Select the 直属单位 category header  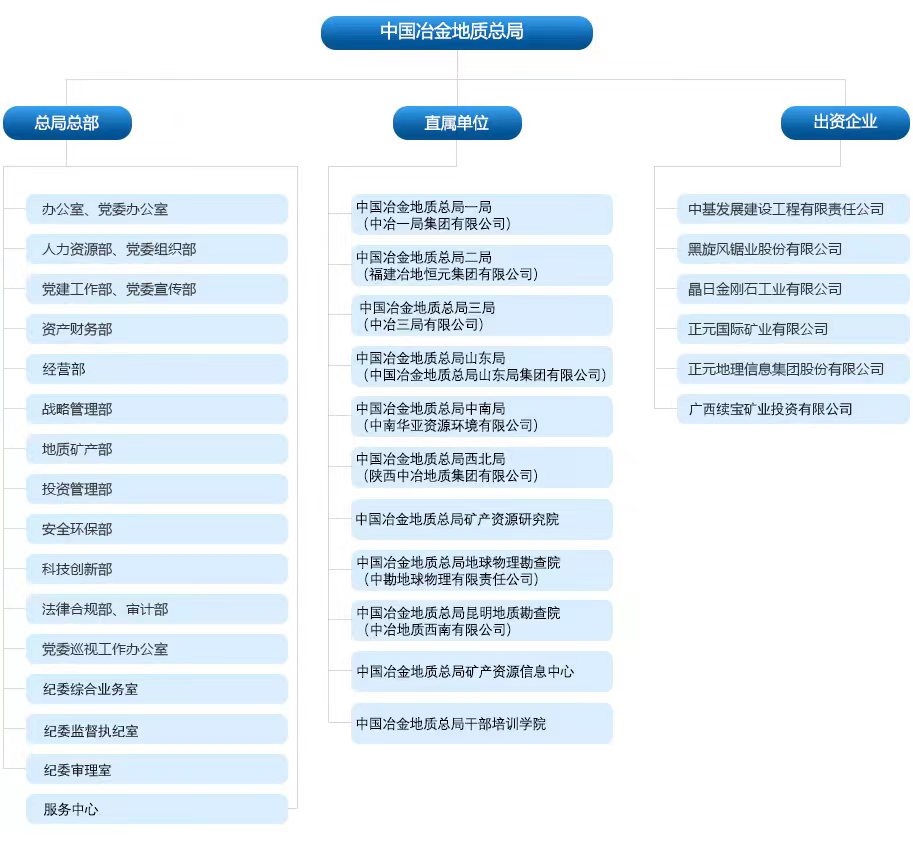pyautogui.click(x=457, y=123)
